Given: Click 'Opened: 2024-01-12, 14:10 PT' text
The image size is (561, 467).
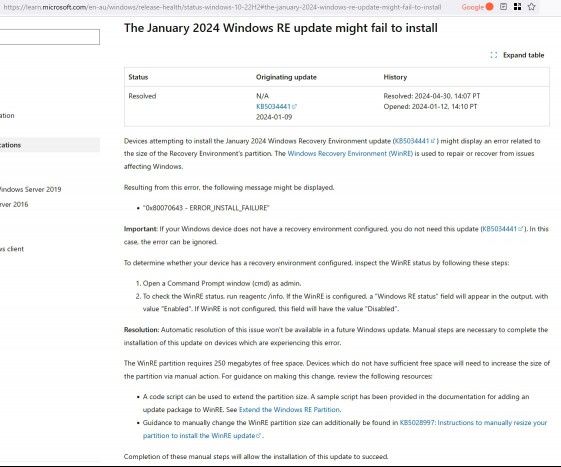Looking at the screenshot, I should [430, 107].
